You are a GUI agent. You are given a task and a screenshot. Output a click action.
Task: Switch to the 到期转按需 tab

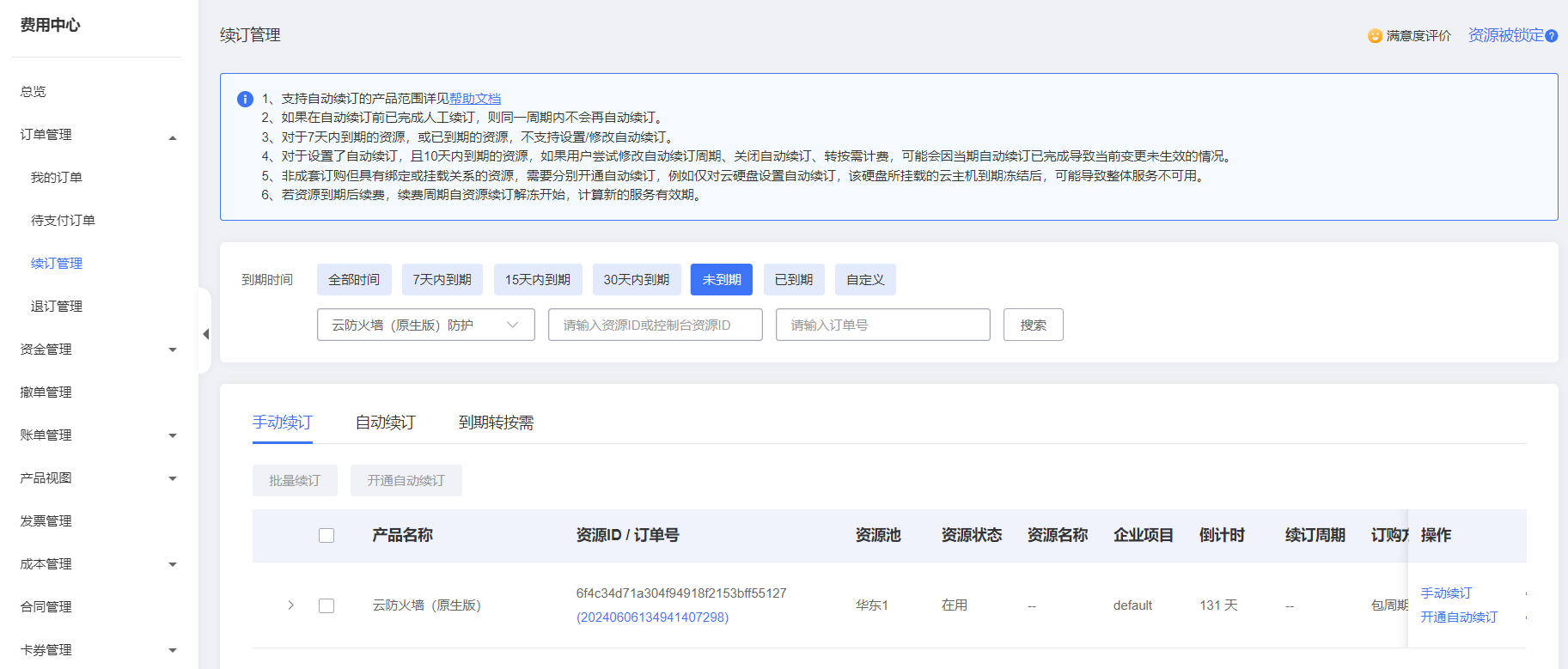(x=496, y=423)
